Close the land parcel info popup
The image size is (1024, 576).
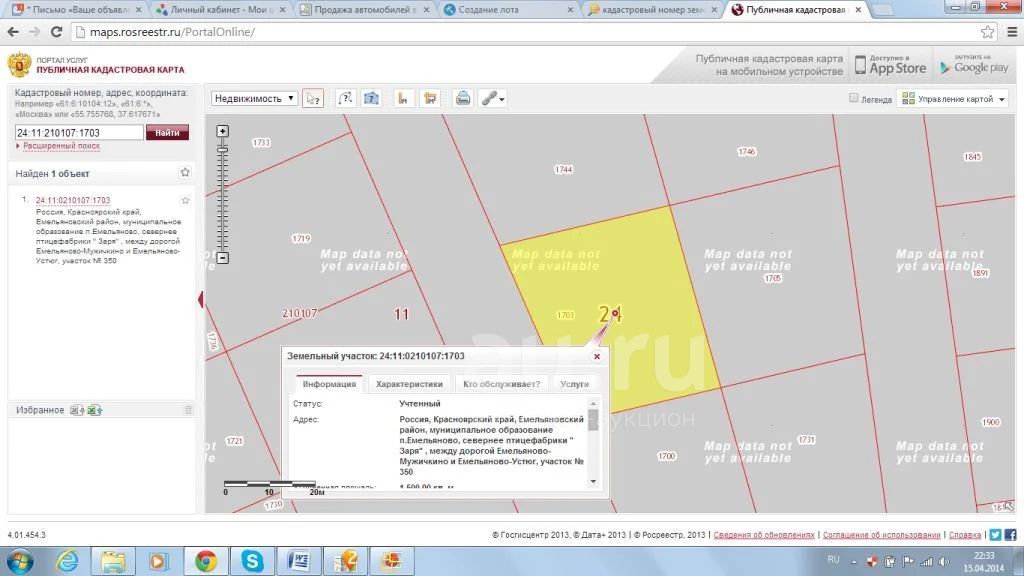pos(597,357)
